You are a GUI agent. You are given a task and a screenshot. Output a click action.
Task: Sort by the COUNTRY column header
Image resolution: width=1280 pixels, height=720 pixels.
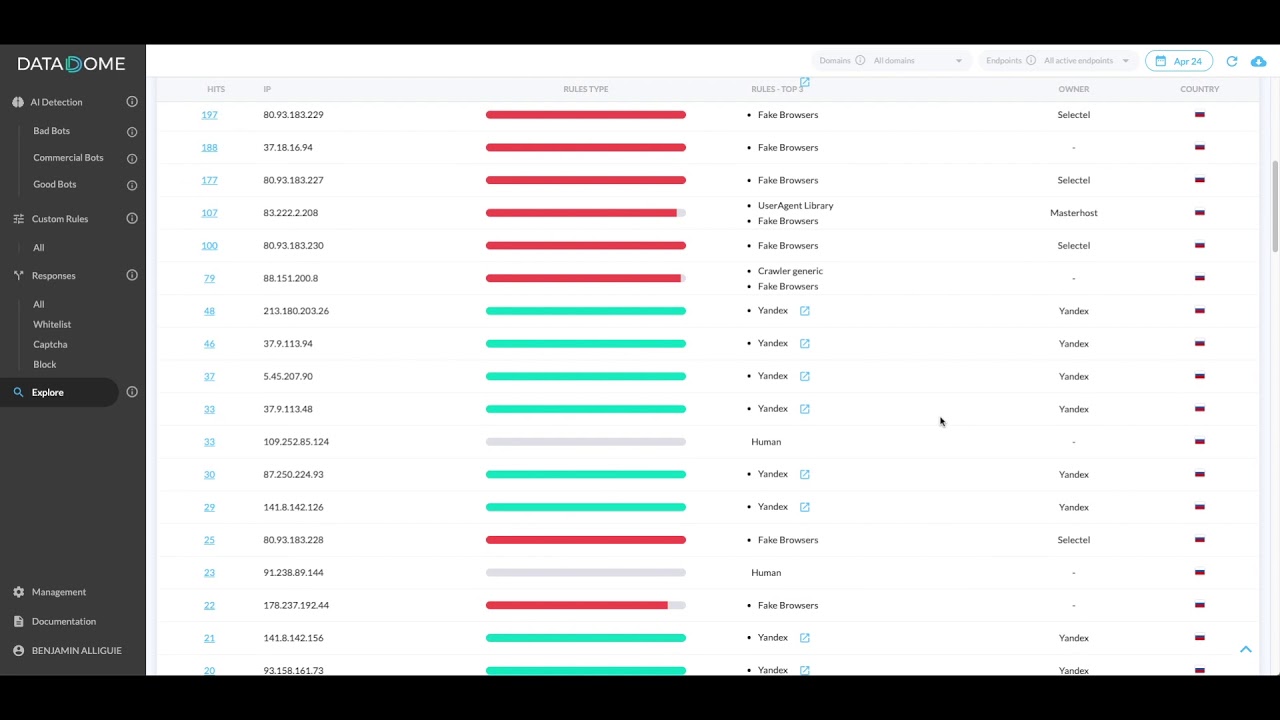[x=1200, y=89]
